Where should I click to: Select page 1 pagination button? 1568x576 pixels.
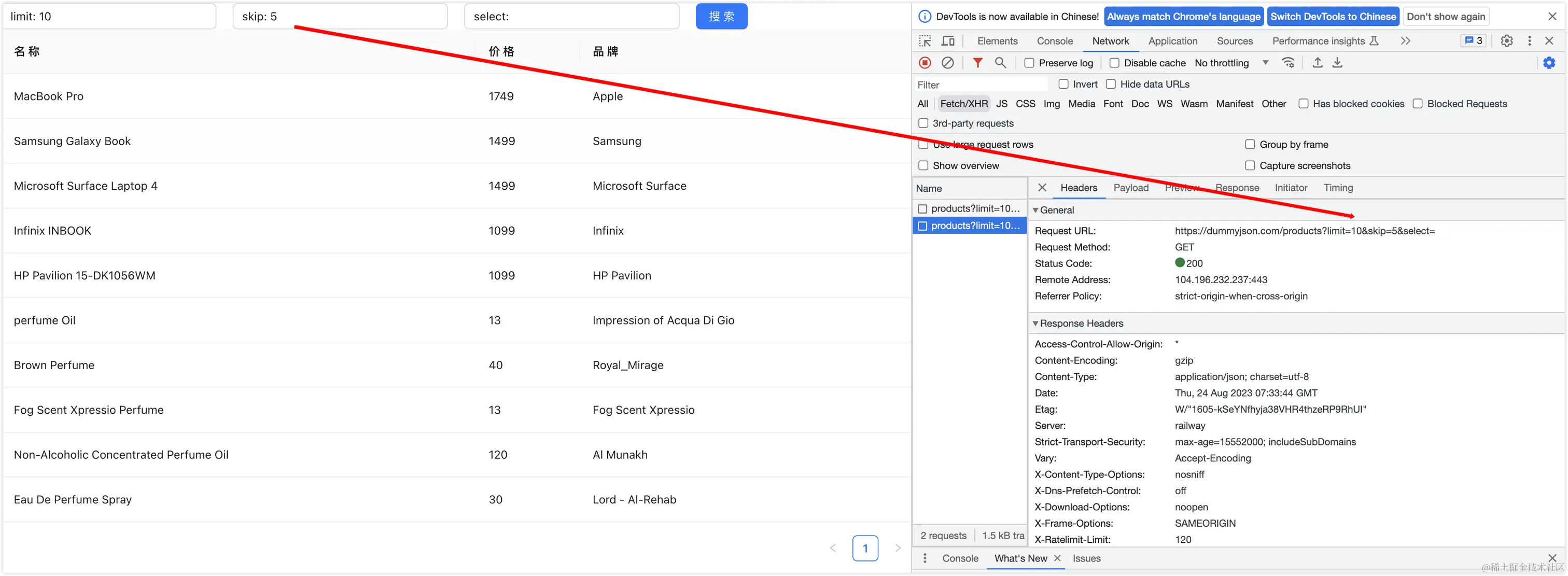click(865, 548)
